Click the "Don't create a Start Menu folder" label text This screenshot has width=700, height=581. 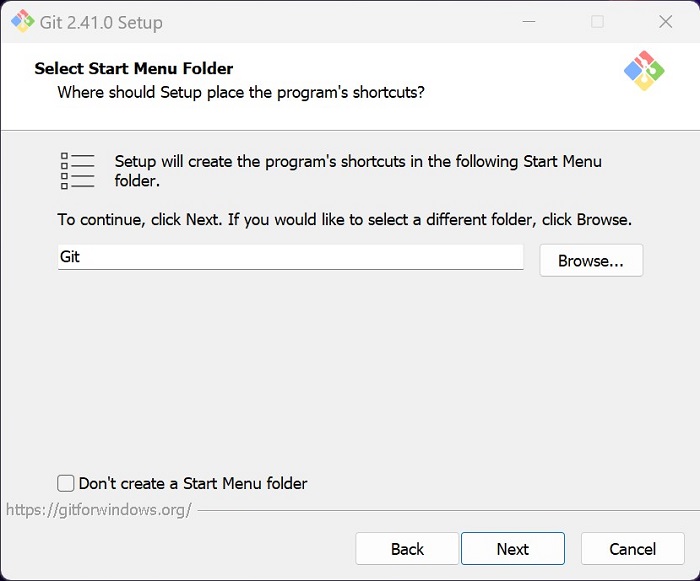point(193,483)
